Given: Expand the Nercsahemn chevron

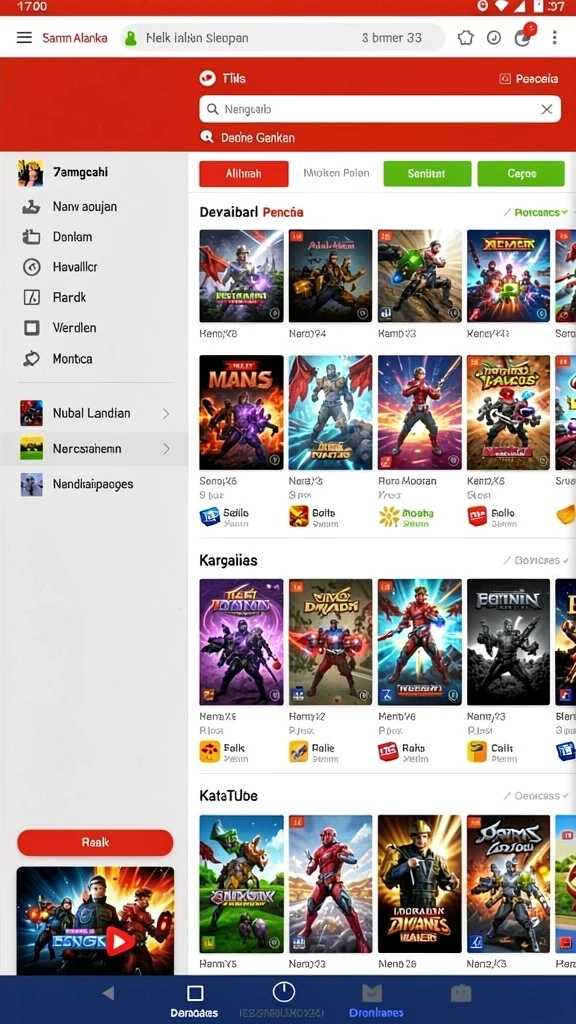Looking at the screenshot, I should (x=166, y=449).
